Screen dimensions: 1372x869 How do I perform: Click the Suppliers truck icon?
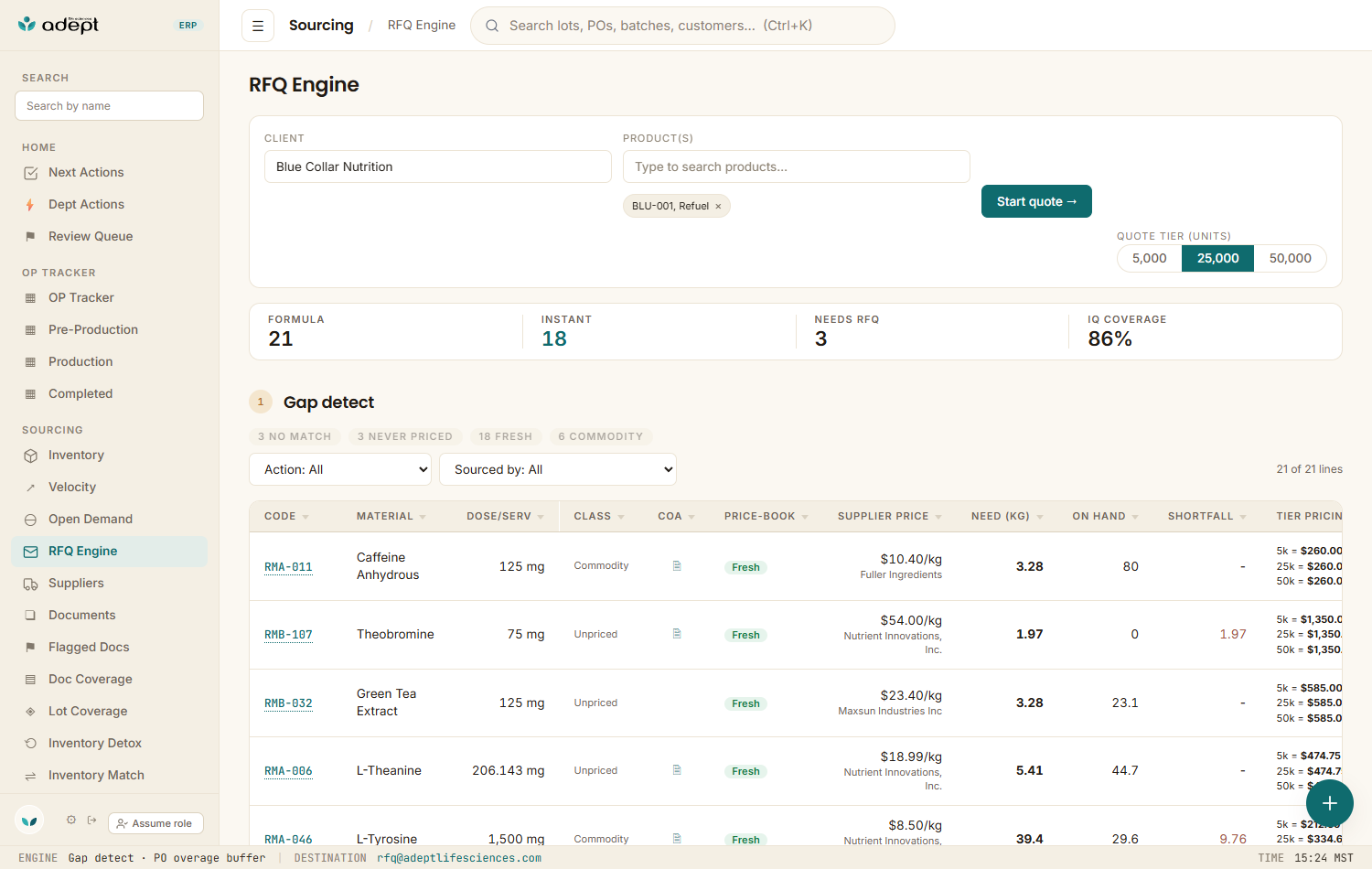30,584
